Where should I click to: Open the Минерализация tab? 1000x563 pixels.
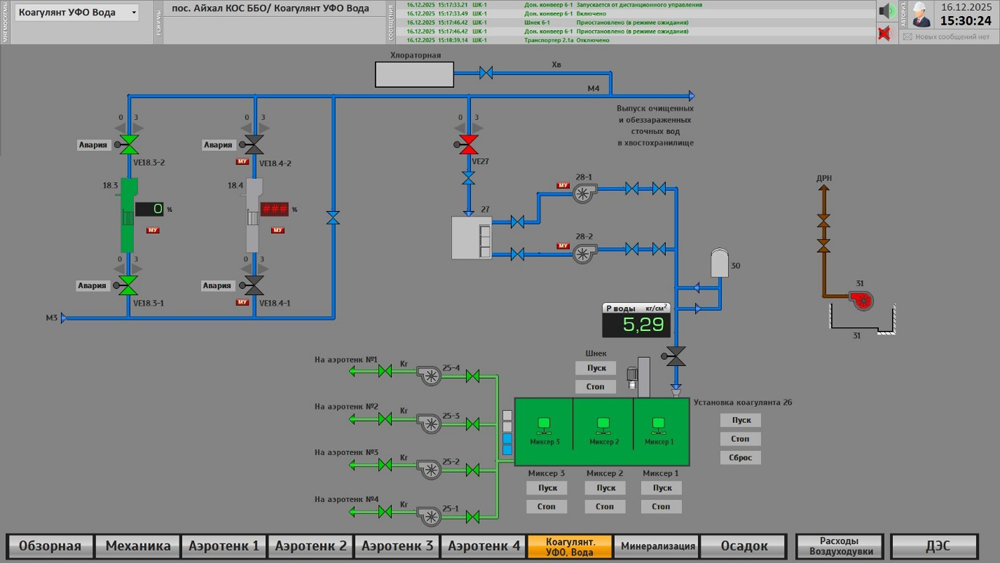point(657,546)
